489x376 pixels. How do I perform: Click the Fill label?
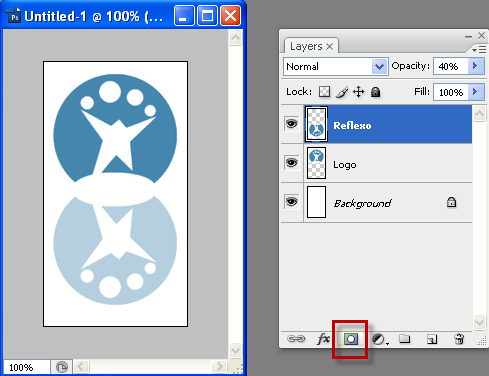[422, 91]
